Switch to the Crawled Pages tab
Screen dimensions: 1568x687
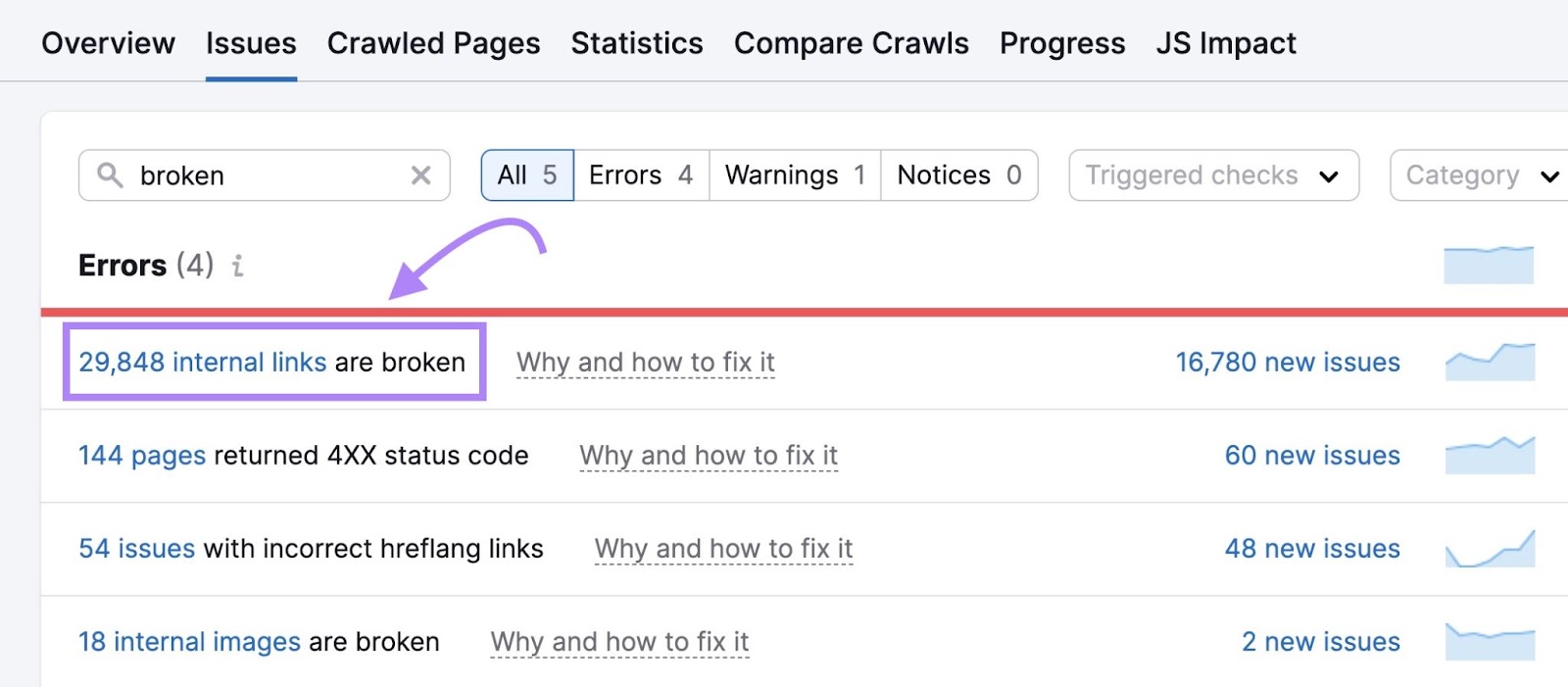(x=433, y=43)
